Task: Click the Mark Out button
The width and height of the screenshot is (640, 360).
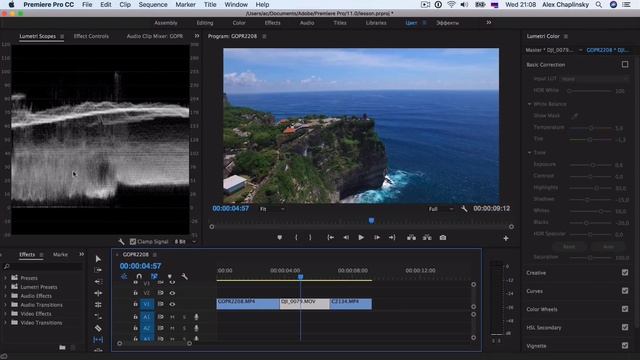Action: (x=310, y=238)
